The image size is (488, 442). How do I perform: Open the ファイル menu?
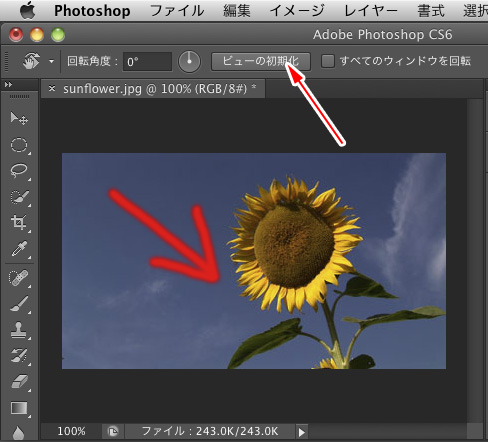point(177,11)
